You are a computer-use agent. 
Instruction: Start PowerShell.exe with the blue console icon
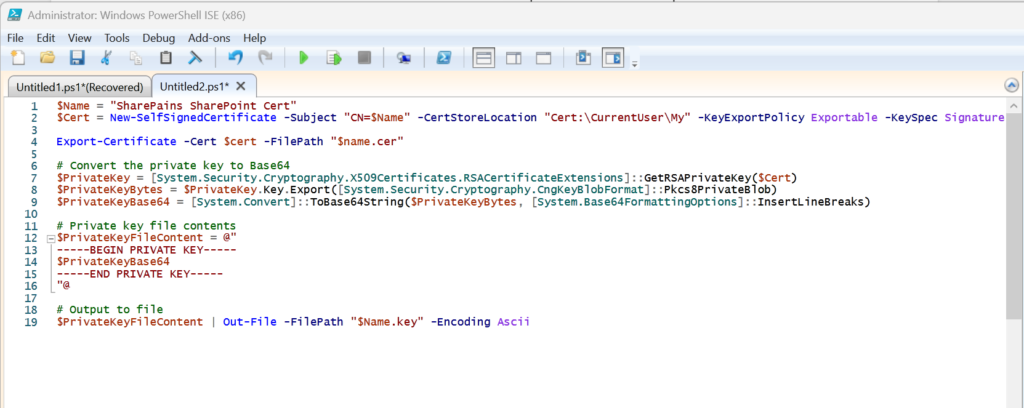[444, 58]
